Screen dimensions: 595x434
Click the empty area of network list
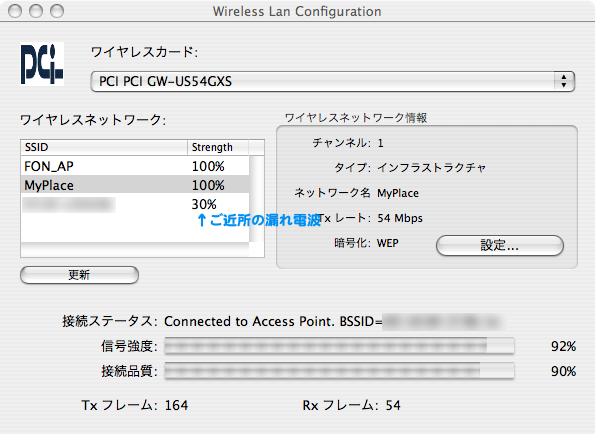pos(135,228)
